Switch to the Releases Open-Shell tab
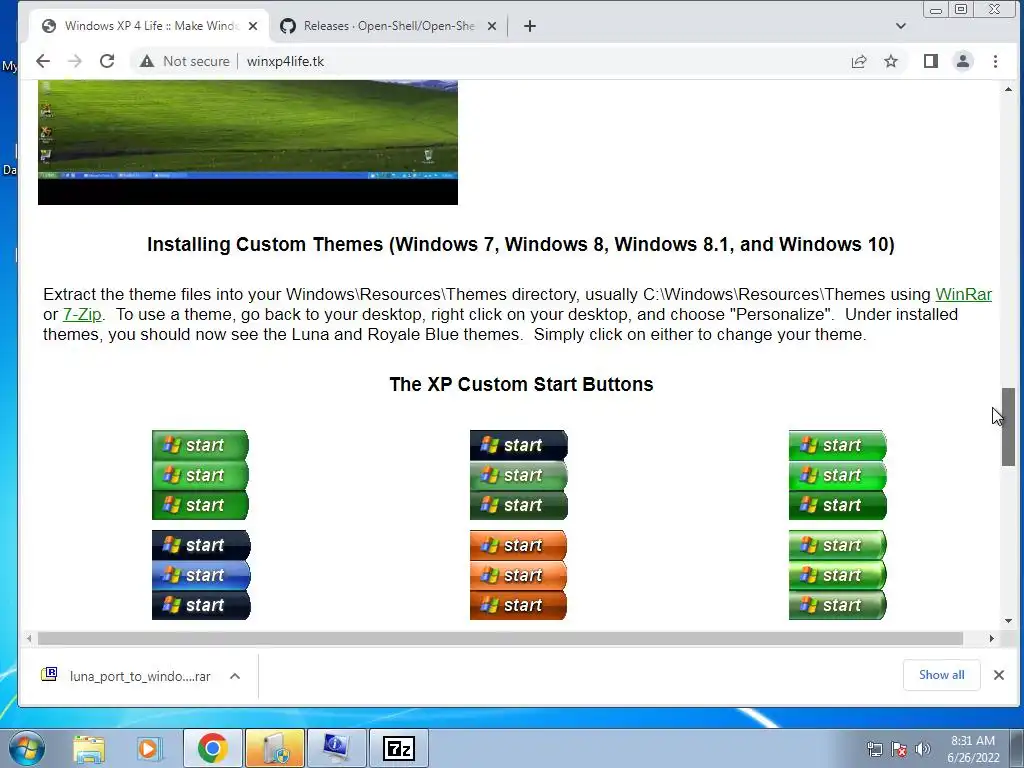1024x768 pixels. (x=388, y=26)
